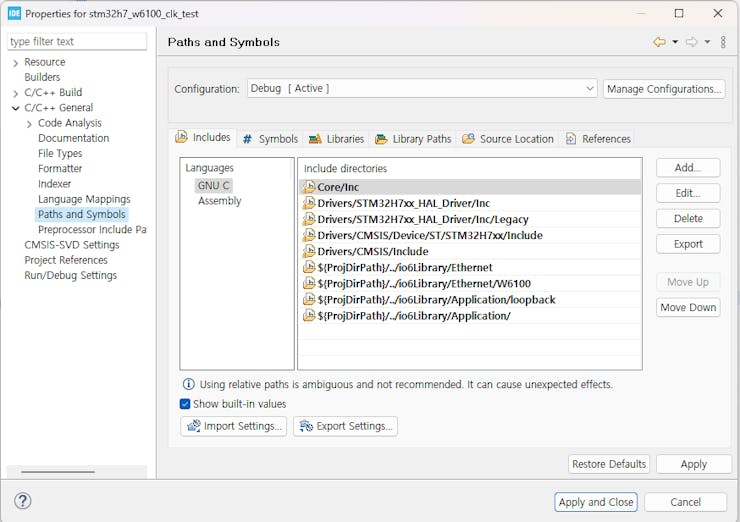Click the forward navigation arrow icon

(691, 42)
